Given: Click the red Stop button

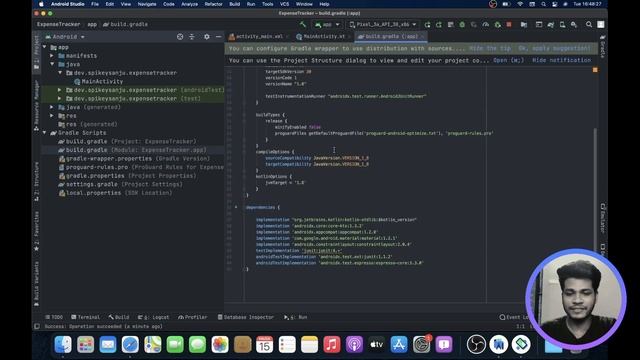Looking at the screenshot, I should 509,24.
